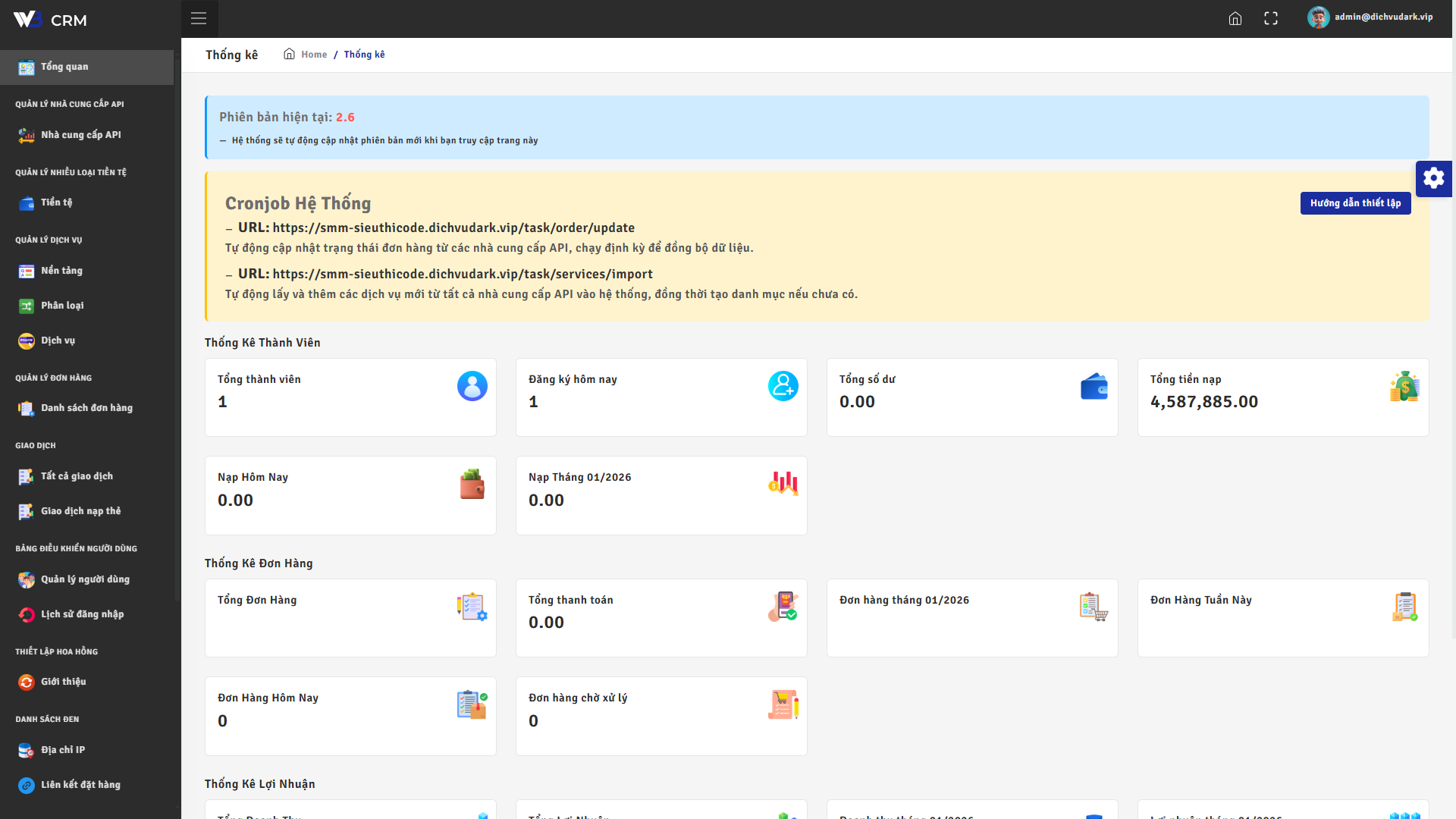Screen dimensions: 1456x819
Task: Toggle fullscreen mode icon
Action: (x=1271, y=18)
